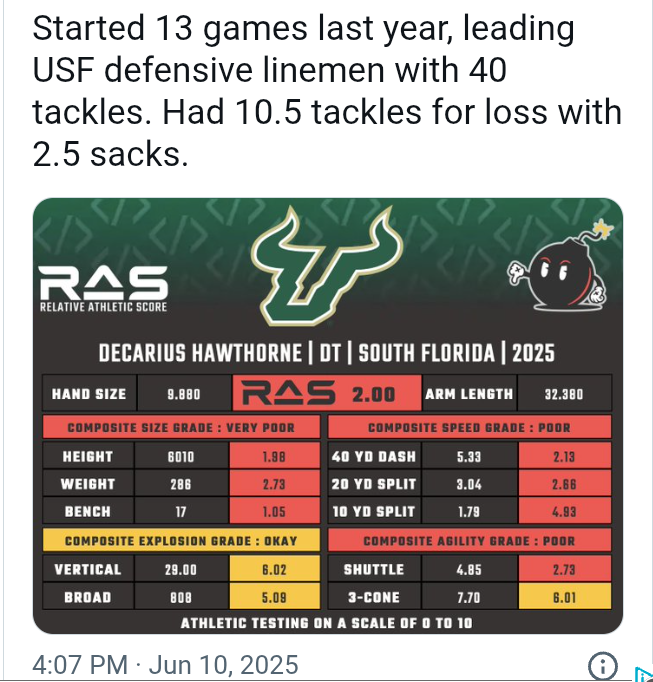The height and width of the screenshot is (682, 653).
Task: Click the RAS Relative Athletic Score logo
Action: (x=103, y=289)
